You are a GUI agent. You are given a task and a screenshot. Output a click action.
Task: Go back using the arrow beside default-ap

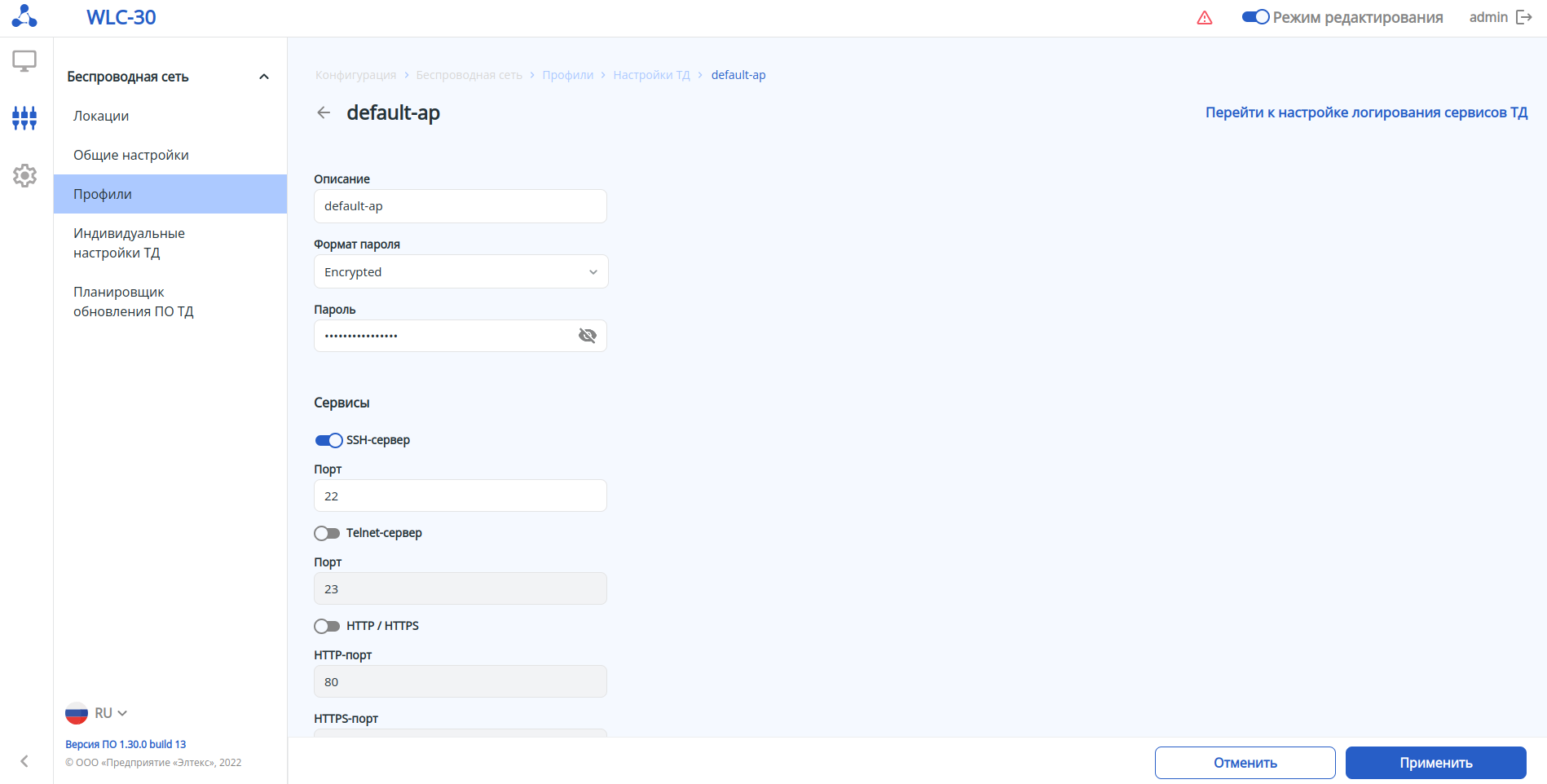[324, 112]
